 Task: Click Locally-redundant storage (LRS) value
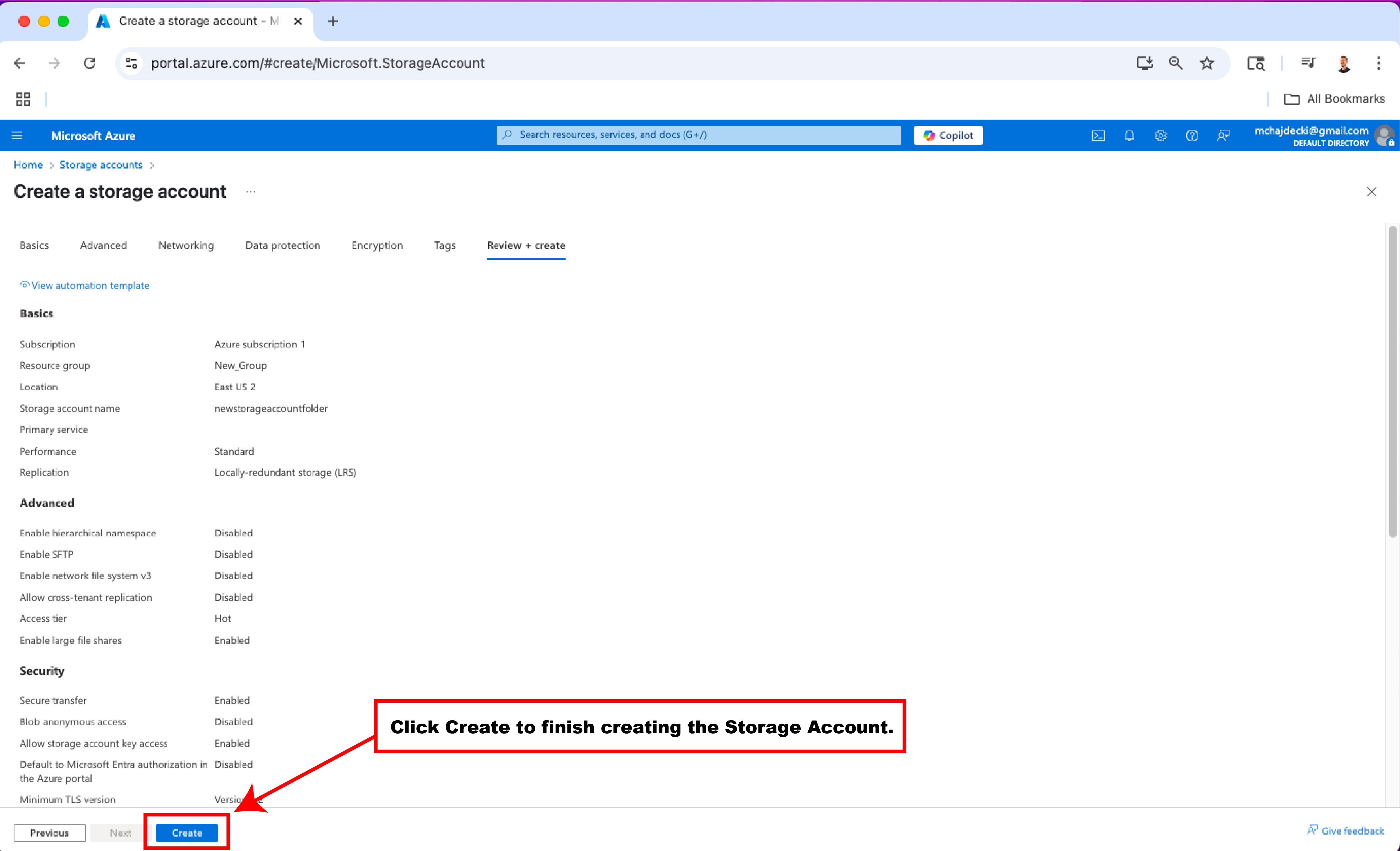285,473
